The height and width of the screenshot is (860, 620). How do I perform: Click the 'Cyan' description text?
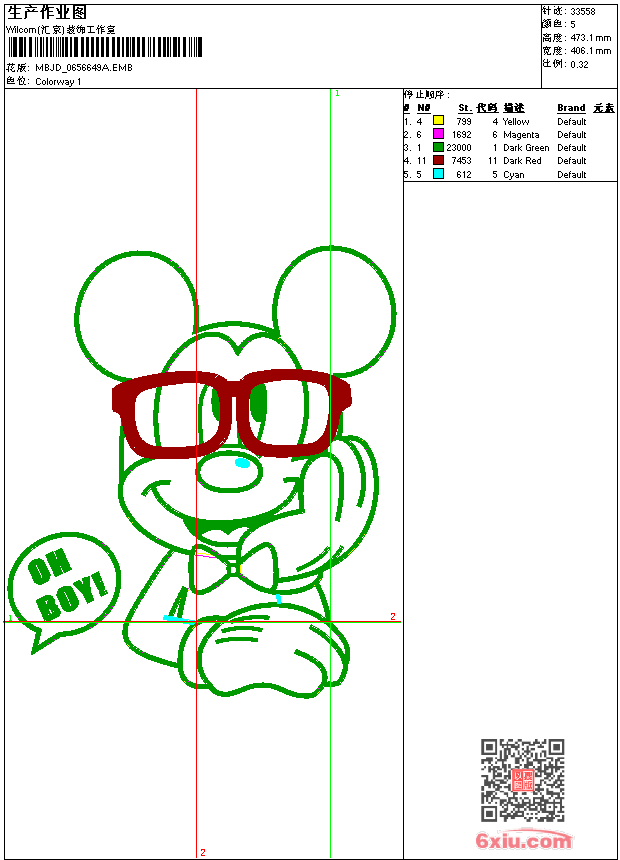[514, 175]
